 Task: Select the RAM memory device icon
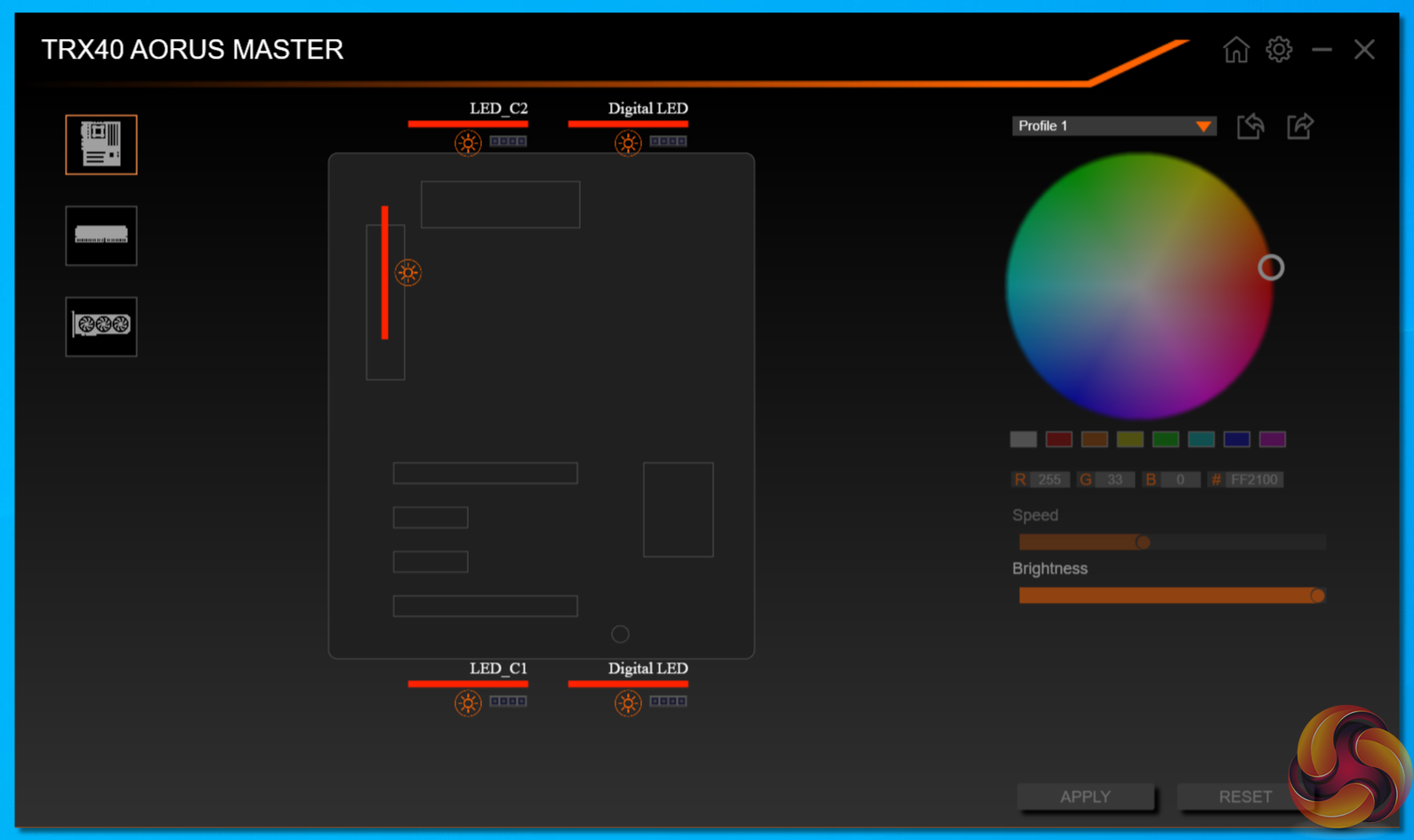(x=101, y=236)
